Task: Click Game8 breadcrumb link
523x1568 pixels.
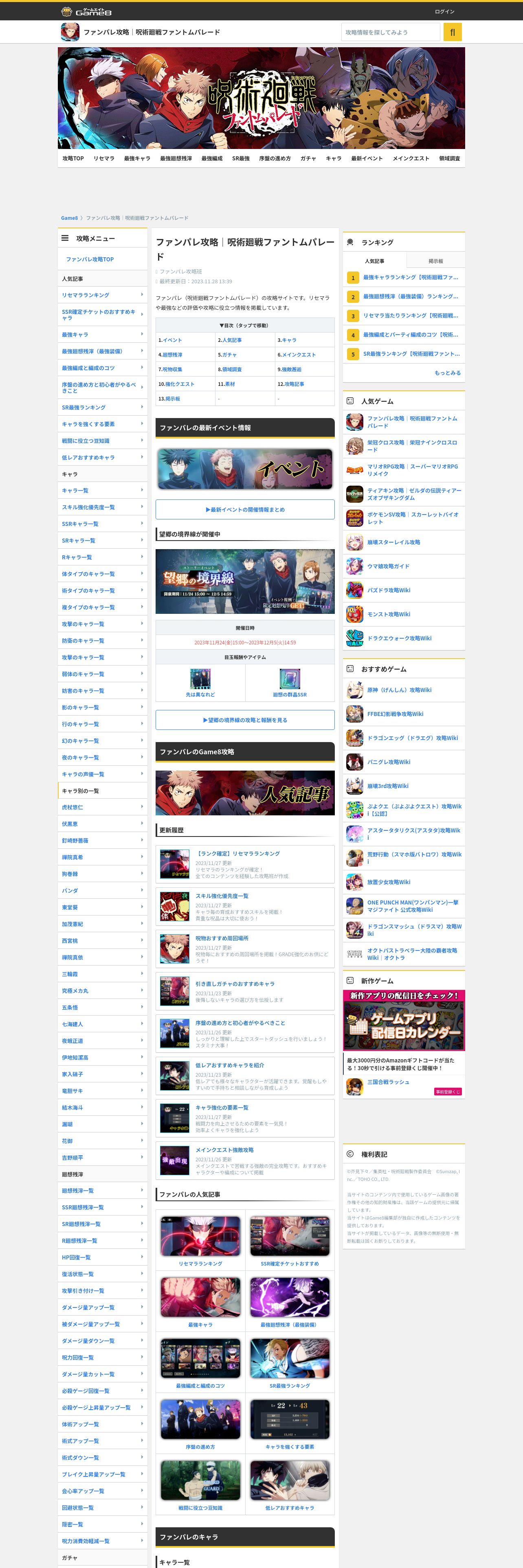Action: point(69,218)
